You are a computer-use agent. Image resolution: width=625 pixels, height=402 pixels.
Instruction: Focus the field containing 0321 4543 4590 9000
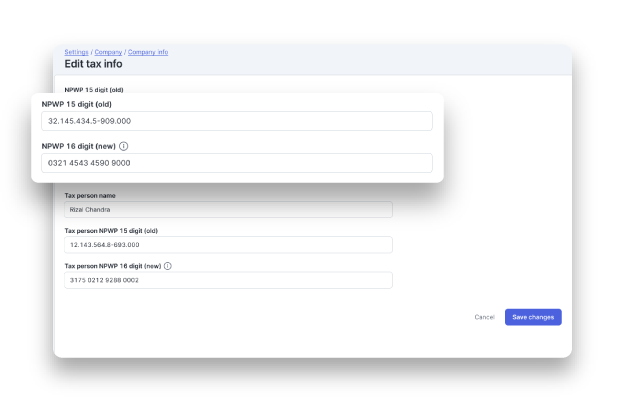pos(237,163)
